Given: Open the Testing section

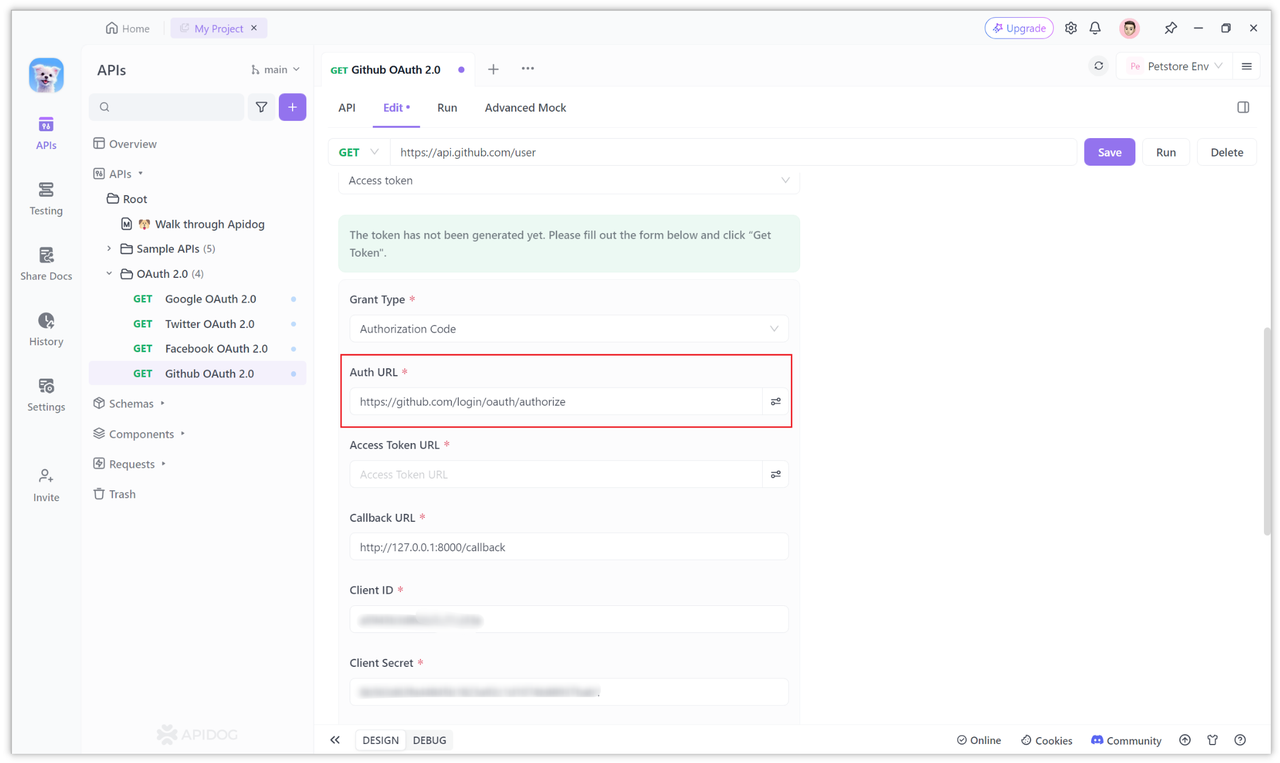Looking at the screenshot, I should coord(46,199).
